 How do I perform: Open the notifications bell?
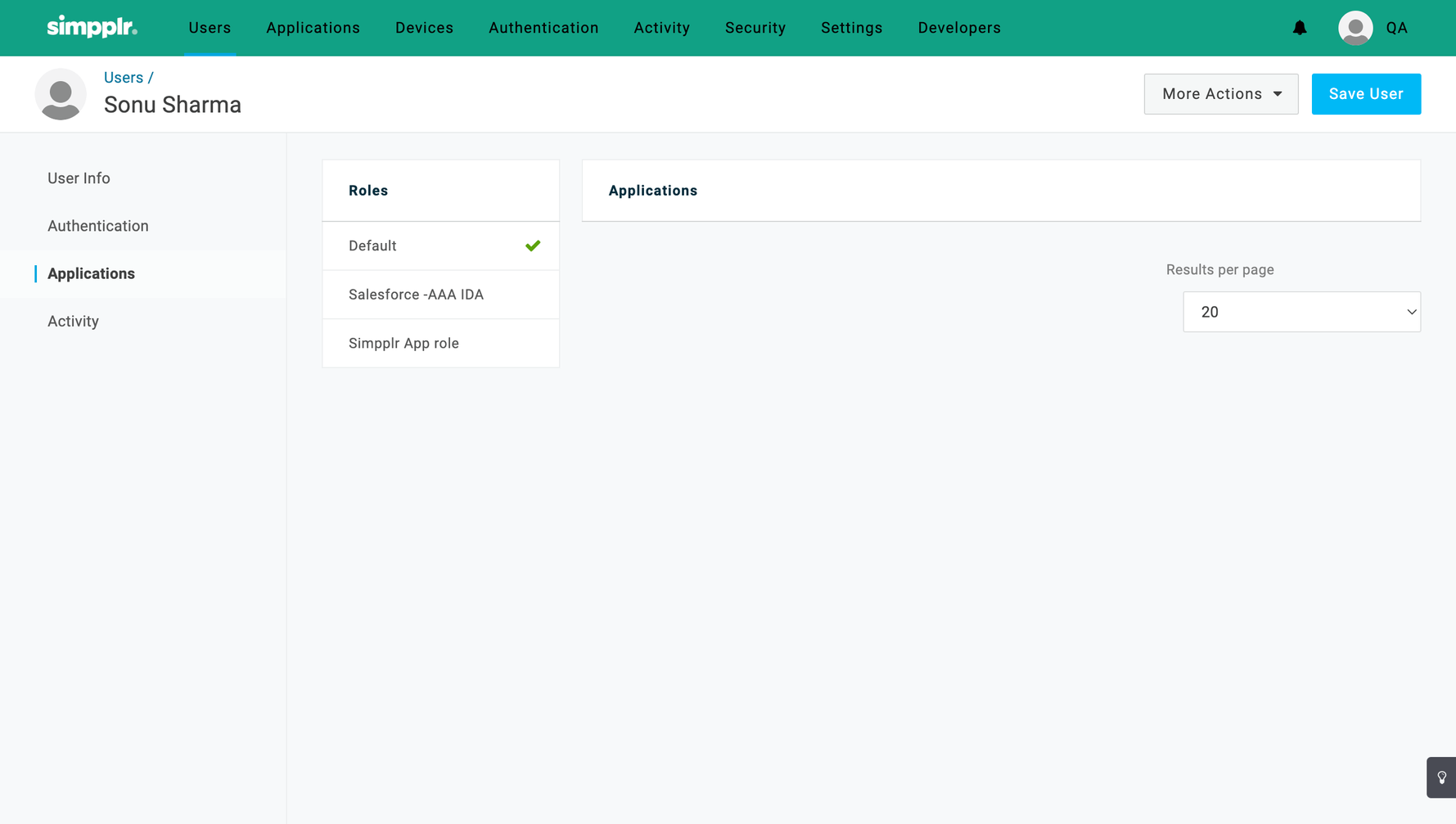pyautogui.click(x=1300, y=28)
